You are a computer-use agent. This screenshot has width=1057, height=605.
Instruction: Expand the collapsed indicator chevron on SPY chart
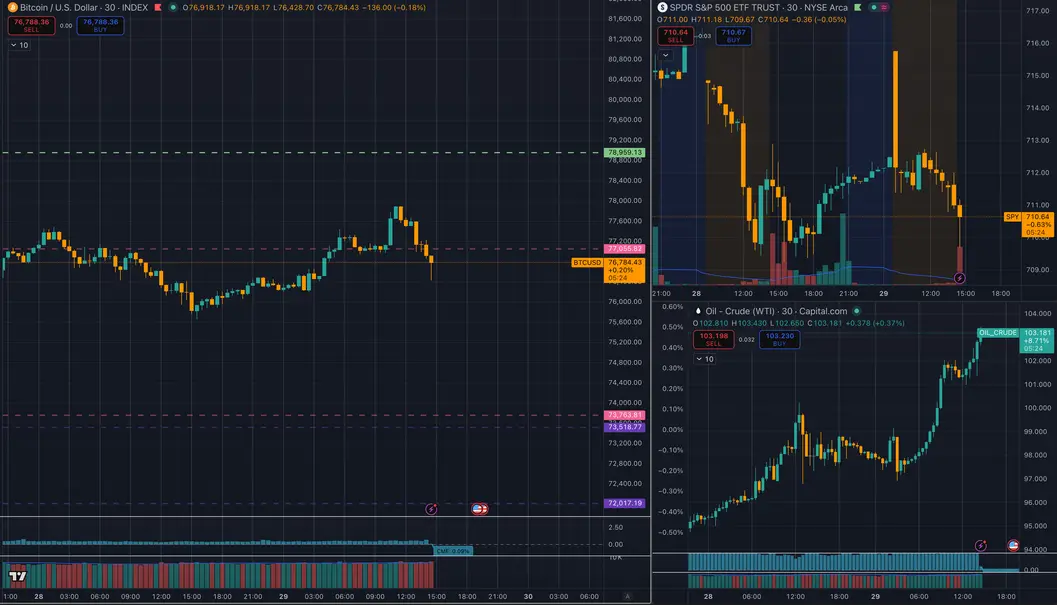coord(665,55)
